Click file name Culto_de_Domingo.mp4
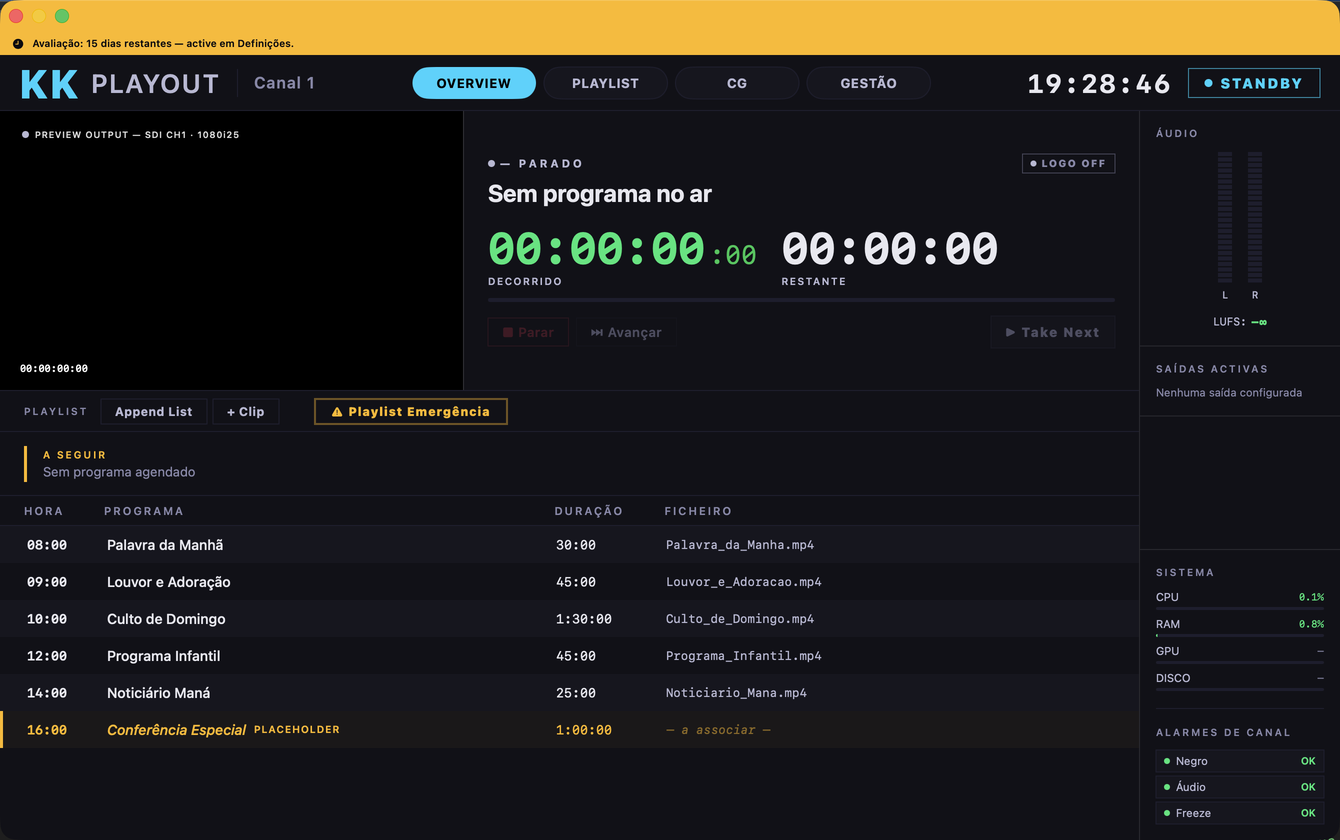Viewport: 1340px width, 840px height. pyautogui.click(x=740, y=619)
